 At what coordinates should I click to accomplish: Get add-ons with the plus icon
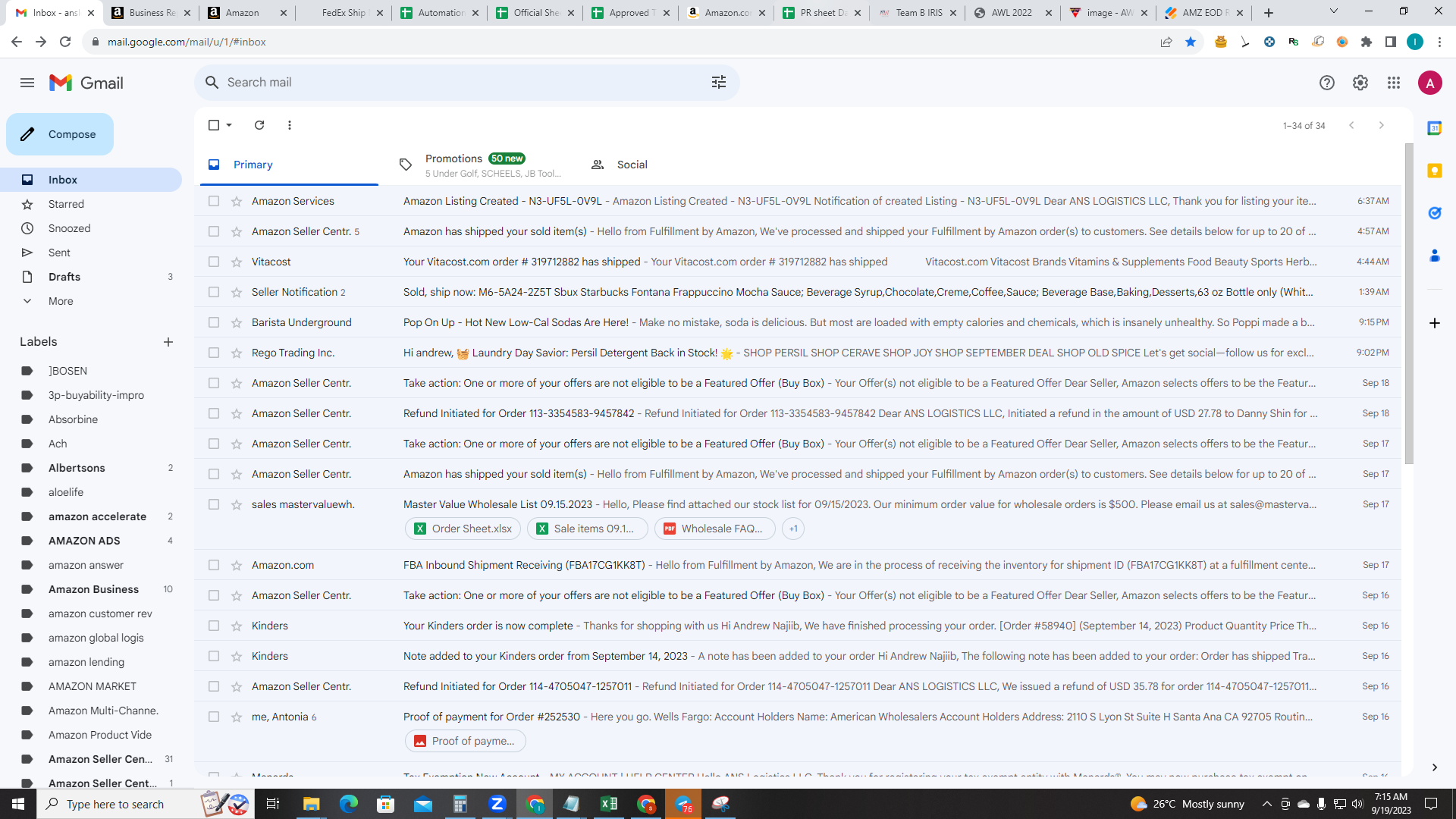pos(1435,323)
